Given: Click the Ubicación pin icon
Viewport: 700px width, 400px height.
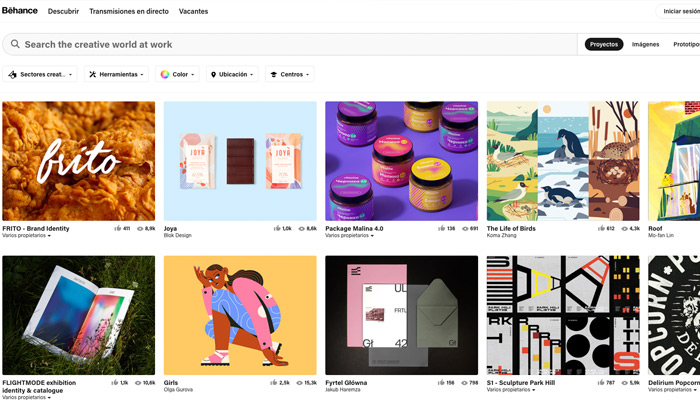Looking at the screenshot, I should pyautogui.click(x=213, y=75).
